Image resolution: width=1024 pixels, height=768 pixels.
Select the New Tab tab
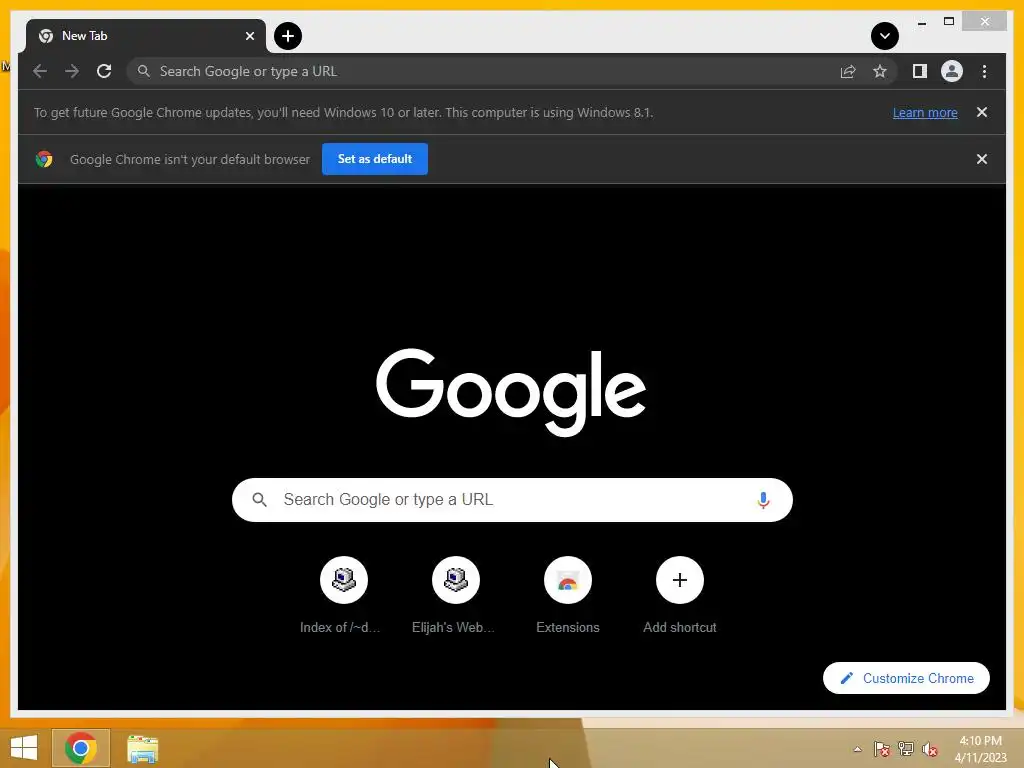click(146, 36)
